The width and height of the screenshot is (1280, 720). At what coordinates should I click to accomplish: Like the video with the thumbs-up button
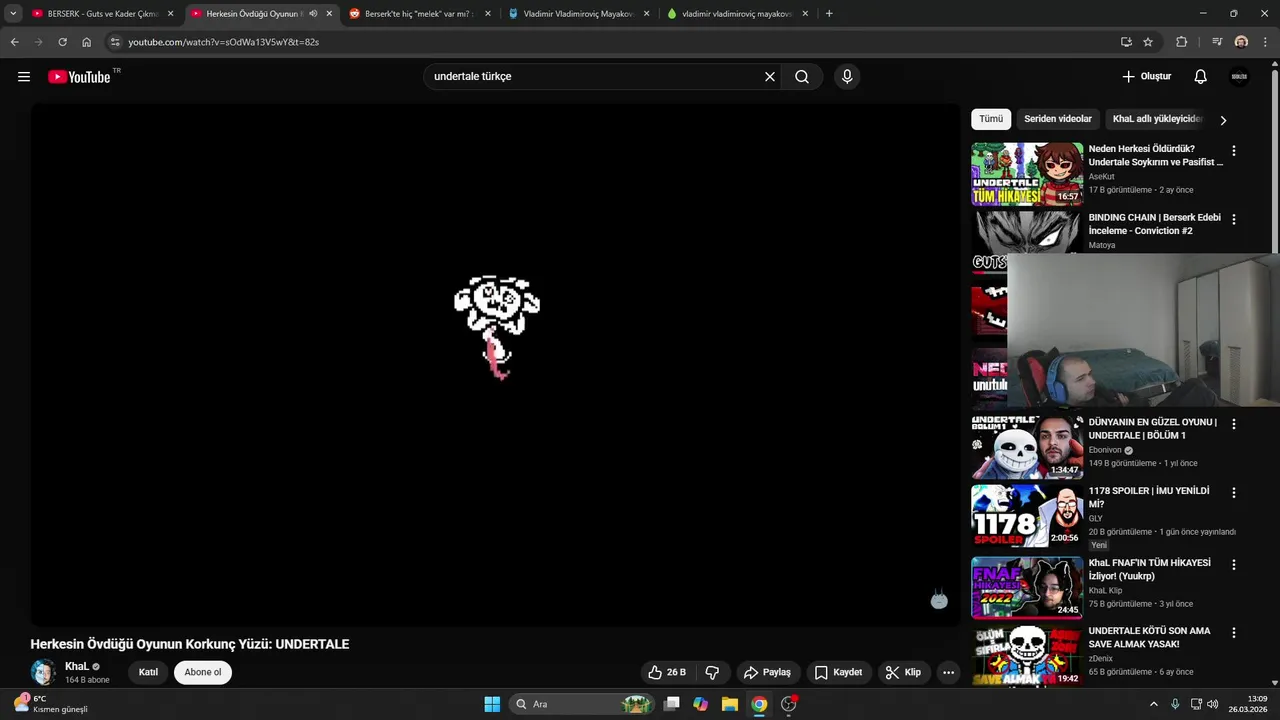667,673
